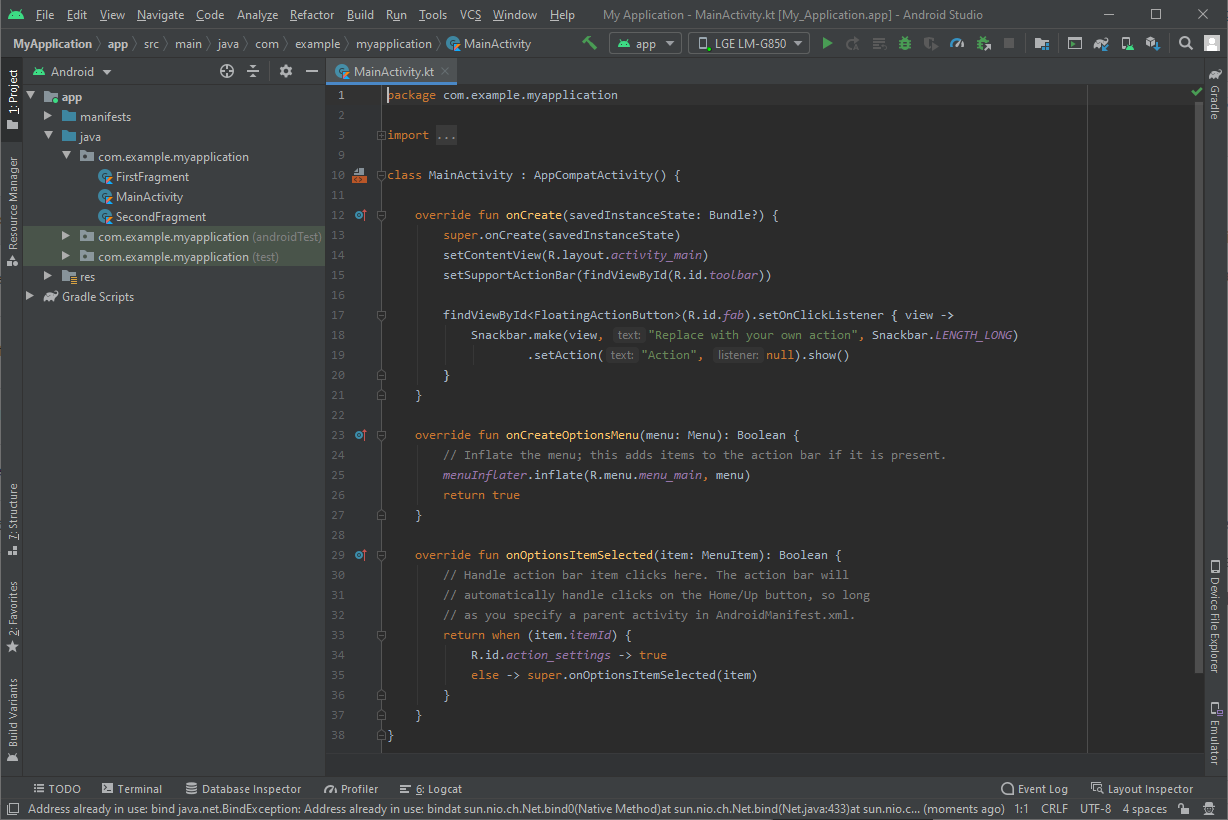Viewport: 1228px width, 820px height.
Task: Open the Event Log button
Action: (x=1034, y=789)
